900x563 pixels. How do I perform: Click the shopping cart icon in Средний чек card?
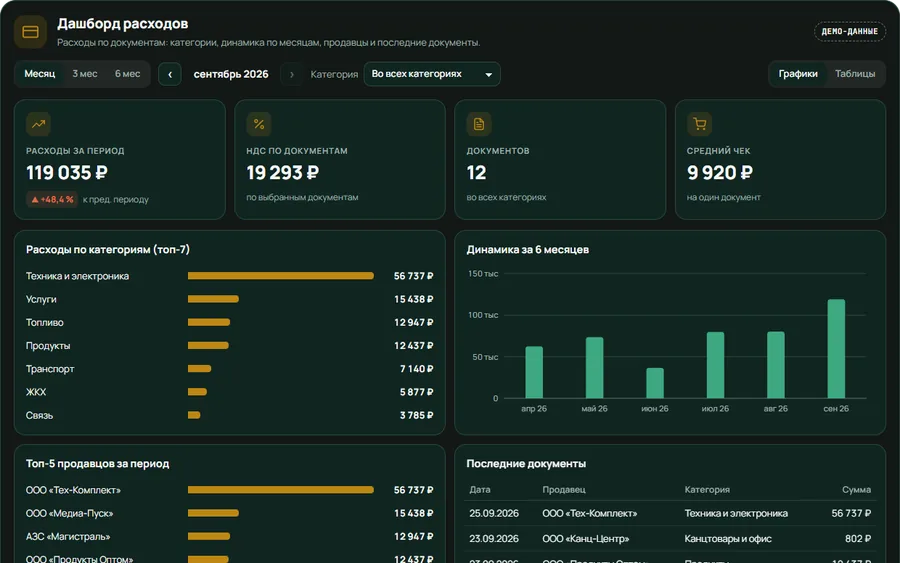click(699, 124)
